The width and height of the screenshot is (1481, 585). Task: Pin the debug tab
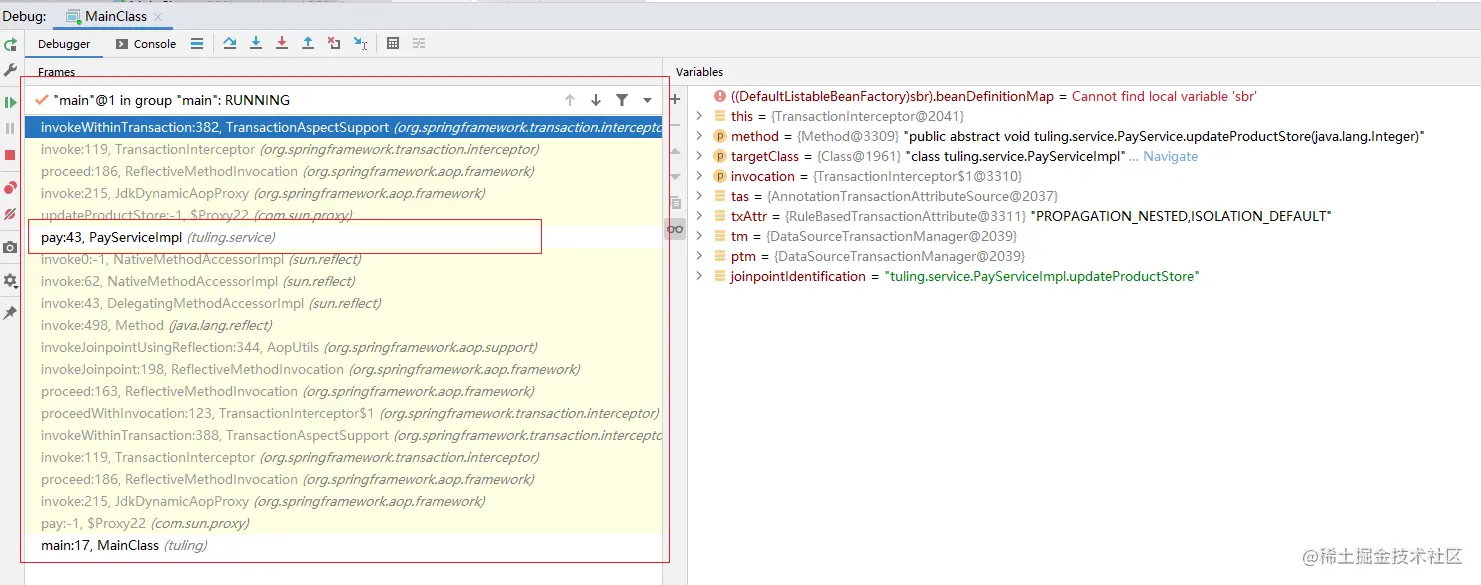pos(10,313)
